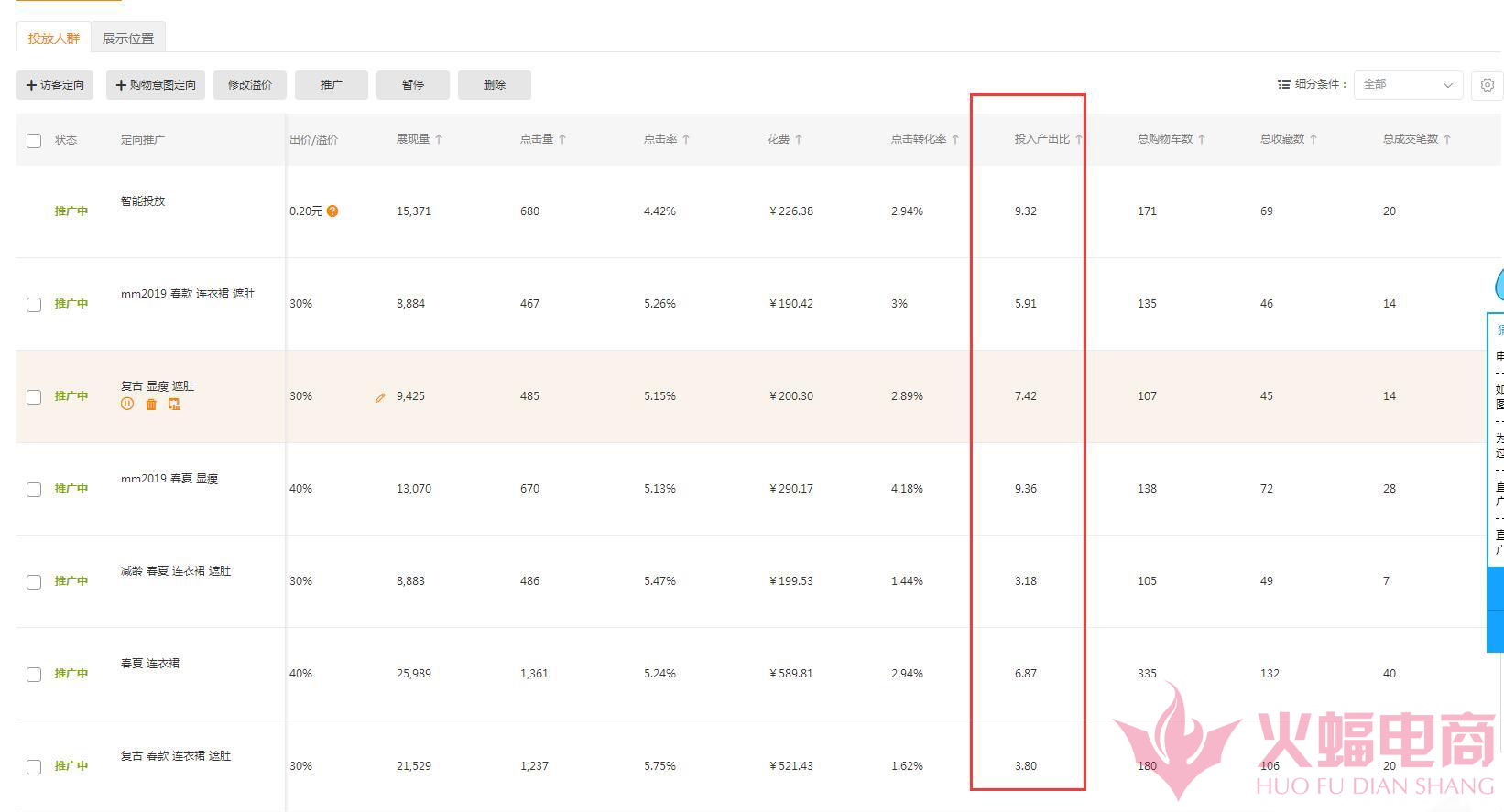Select checkbox for 春夏 连衣裙 row

[x=34, y=675]
